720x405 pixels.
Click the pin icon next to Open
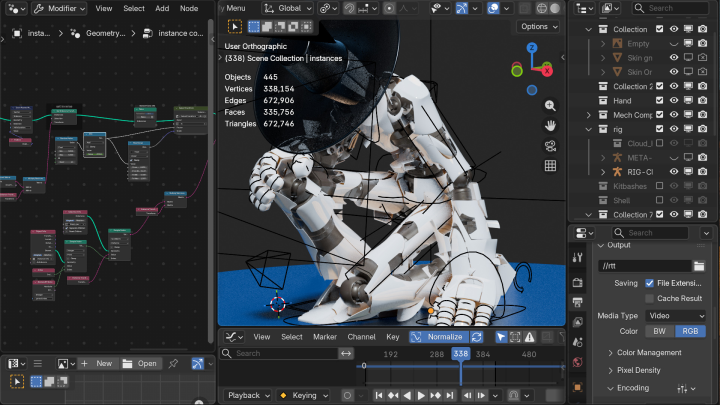(173, 364)
